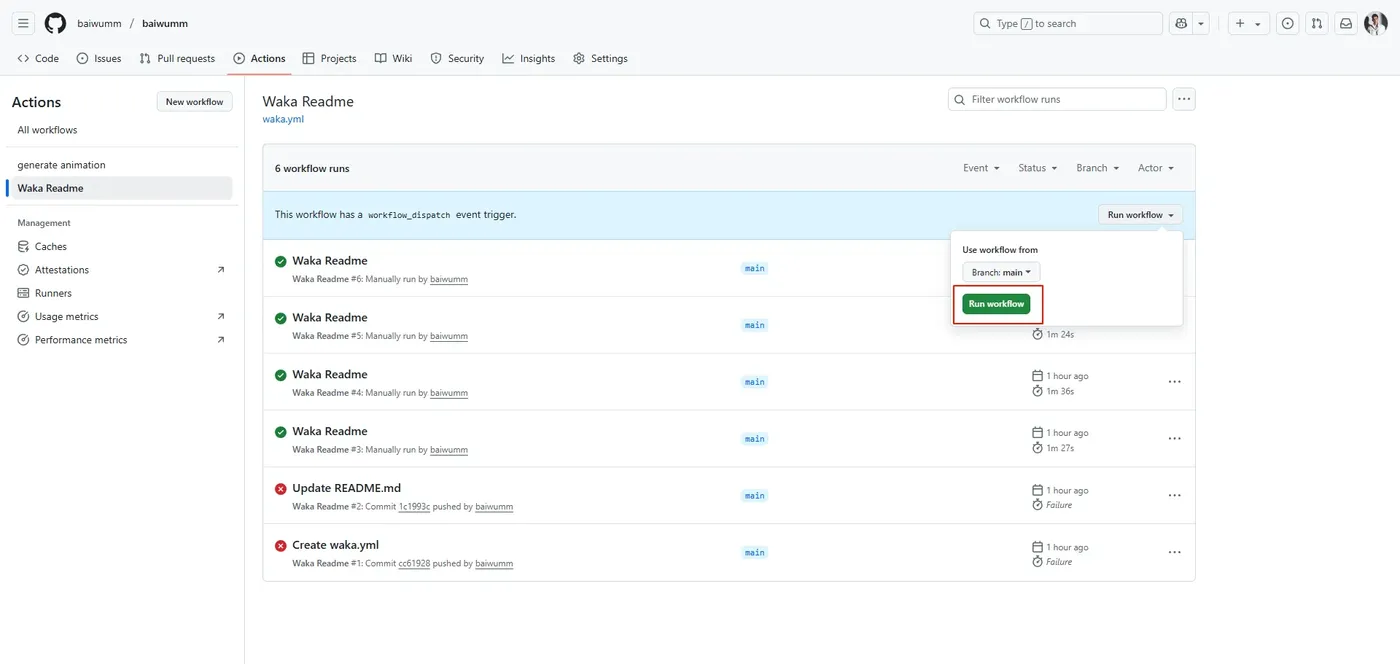The image size is (1400, 664).
Task: Click the GitHub logo icon
Action: 55,23
